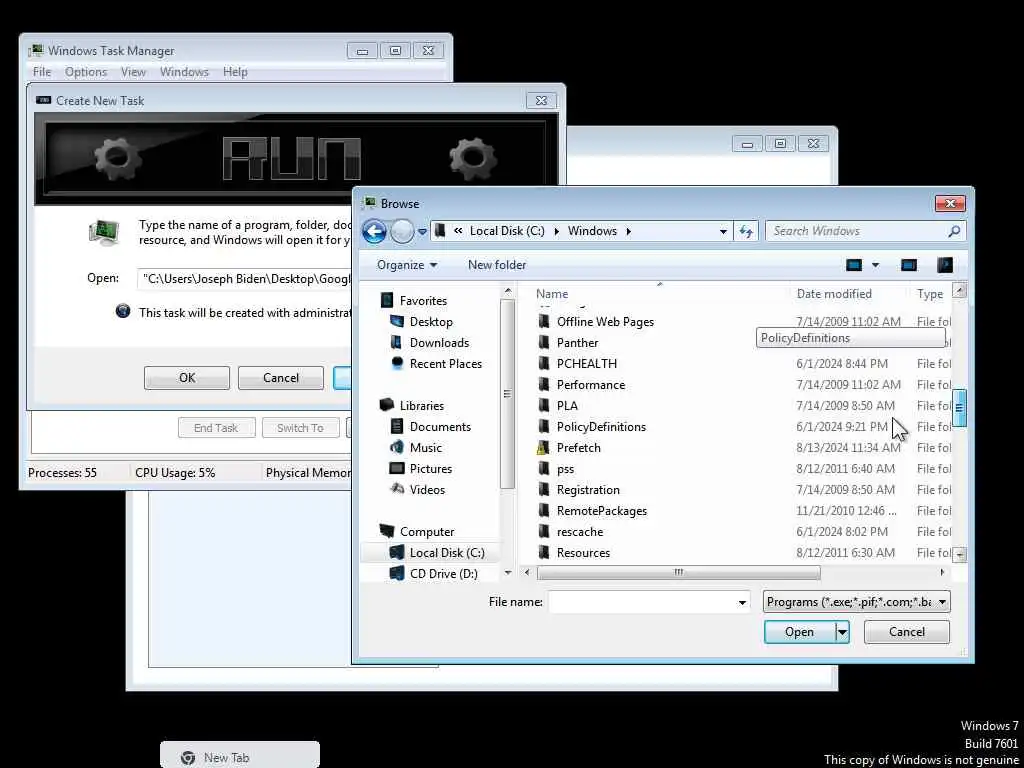Click the Performance folder icon

coord(543,385)
